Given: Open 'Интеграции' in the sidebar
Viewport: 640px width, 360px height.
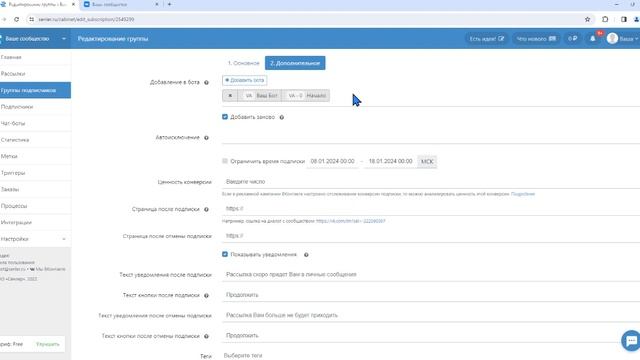Looking at the screenshot, I should pos(35,222).
